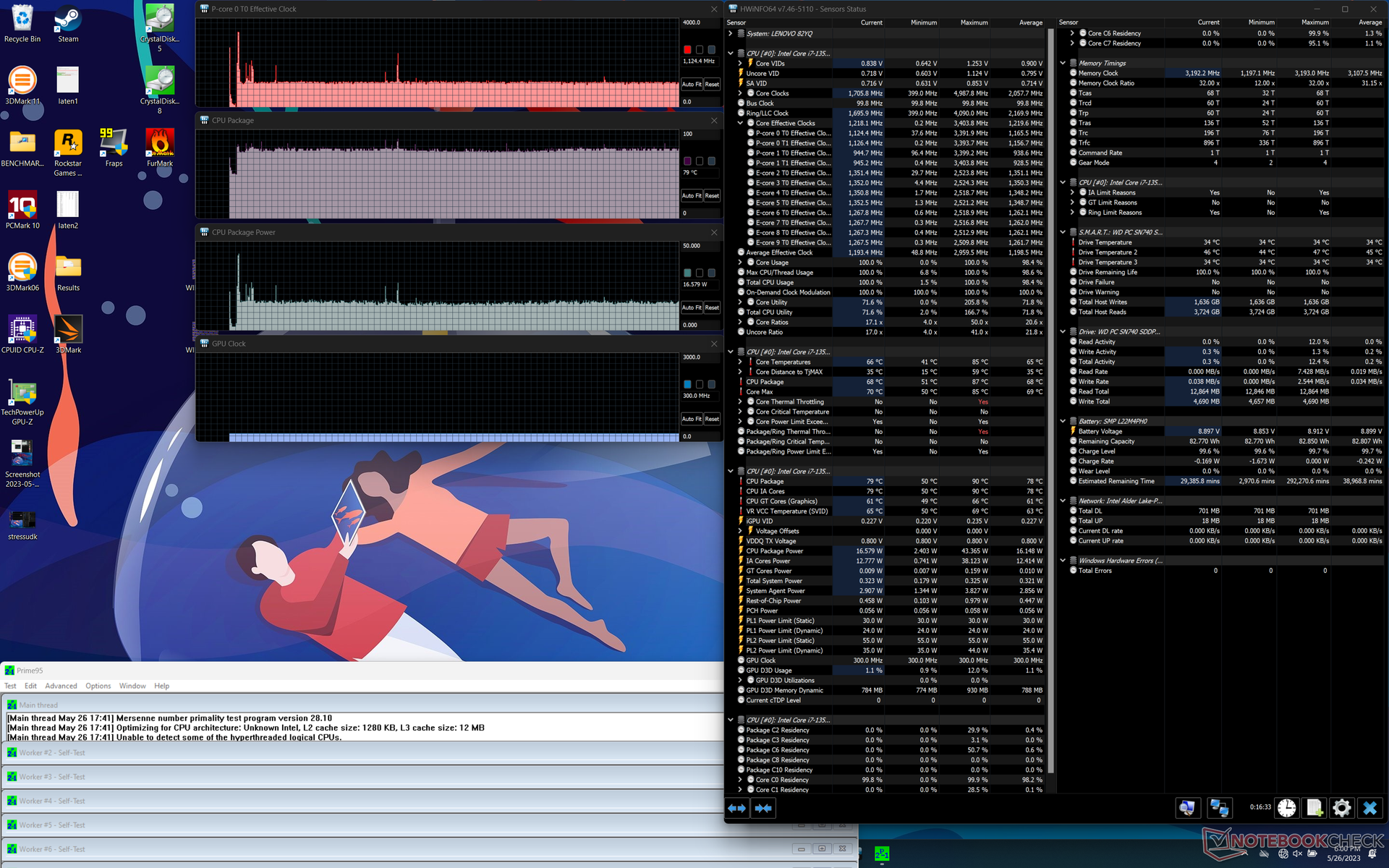Collapse the Core Effective Clocks tree
Screen dimensions: 1389x868
click(x=740, y=123)
